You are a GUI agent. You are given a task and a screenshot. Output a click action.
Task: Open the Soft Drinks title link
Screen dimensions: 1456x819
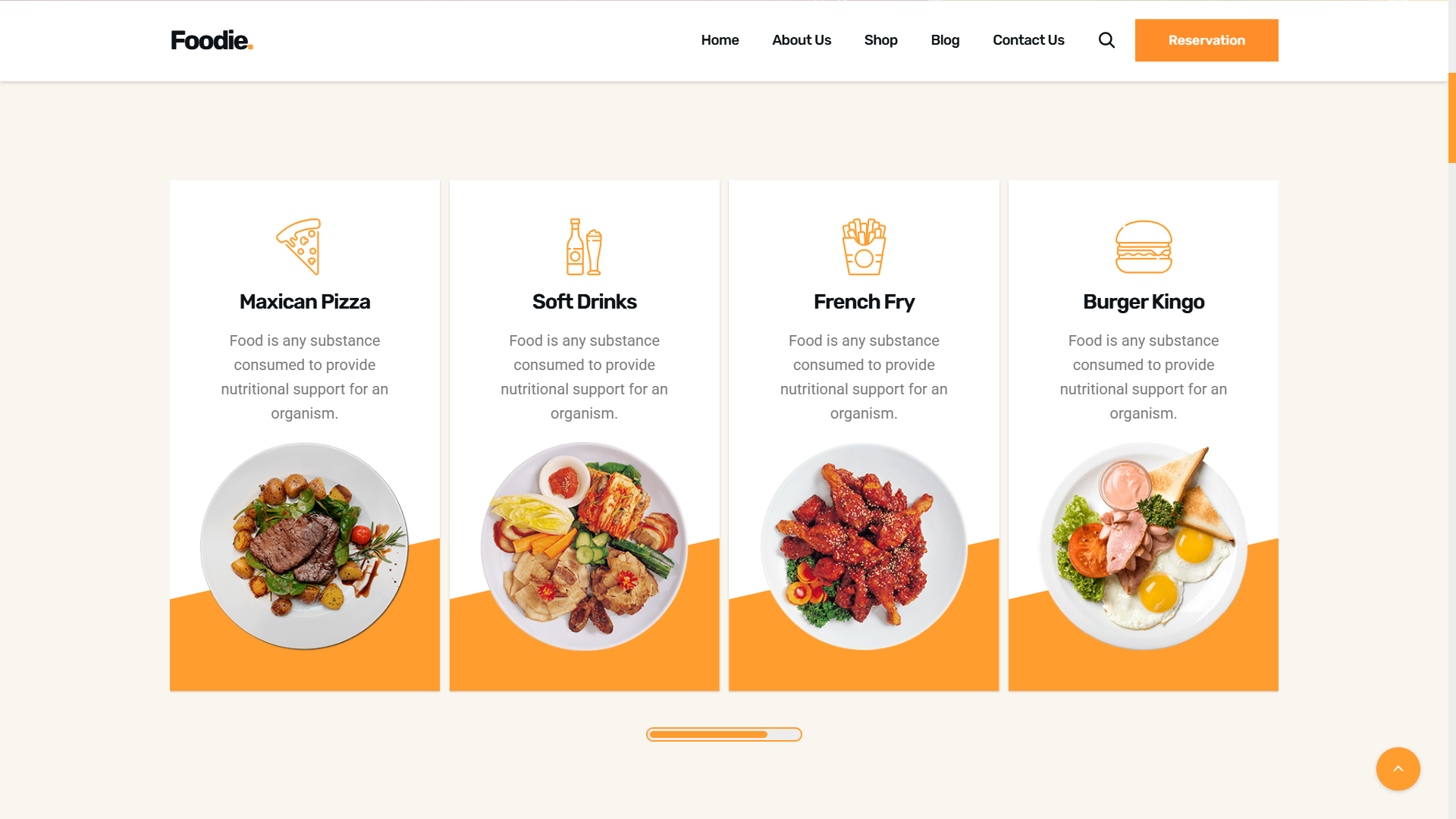(x=584, y=302)
